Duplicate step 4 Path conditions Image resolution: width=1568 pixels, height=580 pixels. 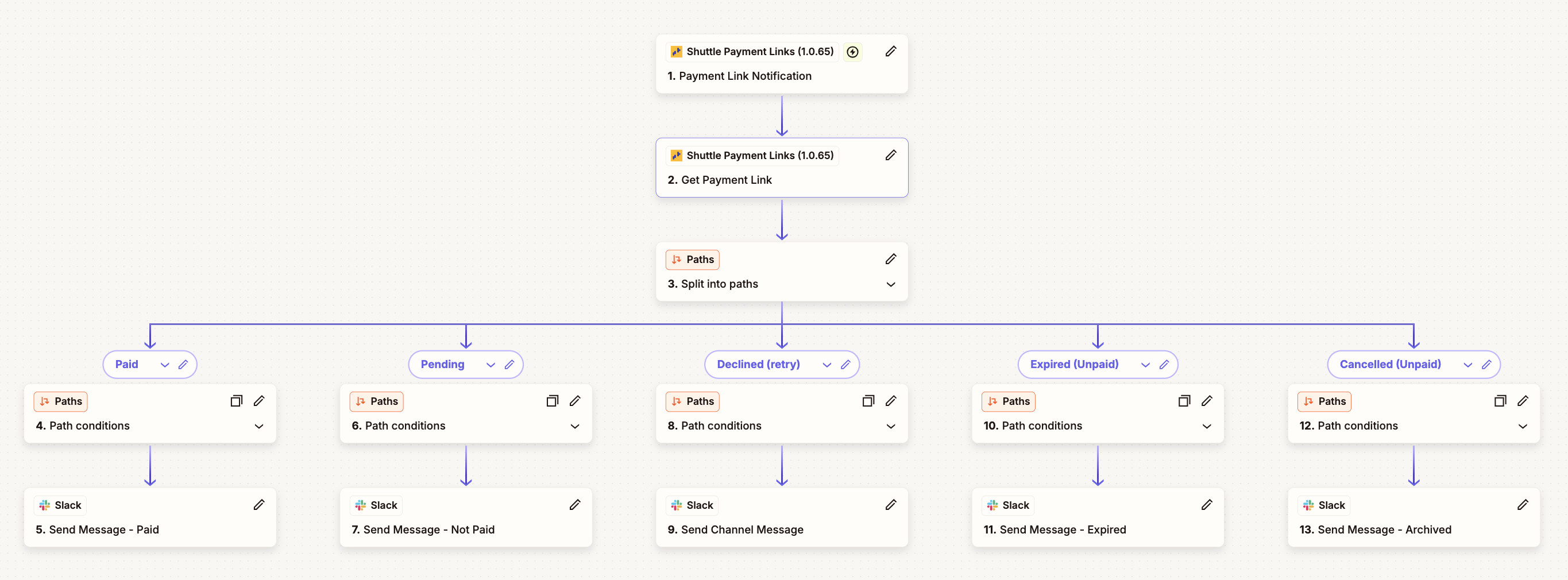tap(236, 401)
